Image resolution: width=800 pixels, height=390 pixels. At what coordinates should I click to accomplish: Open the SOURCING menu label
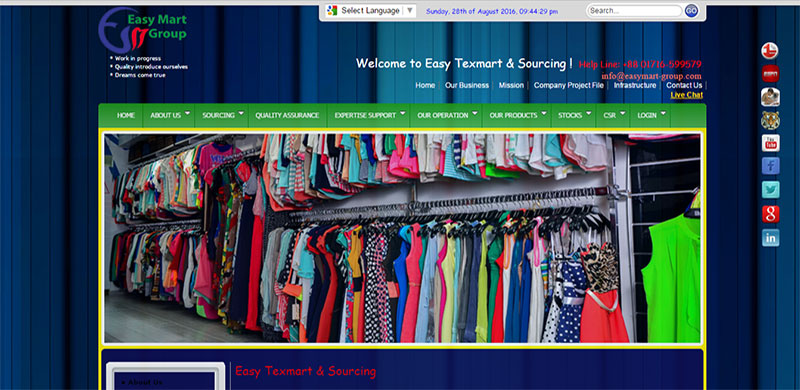tap(218, 116)
